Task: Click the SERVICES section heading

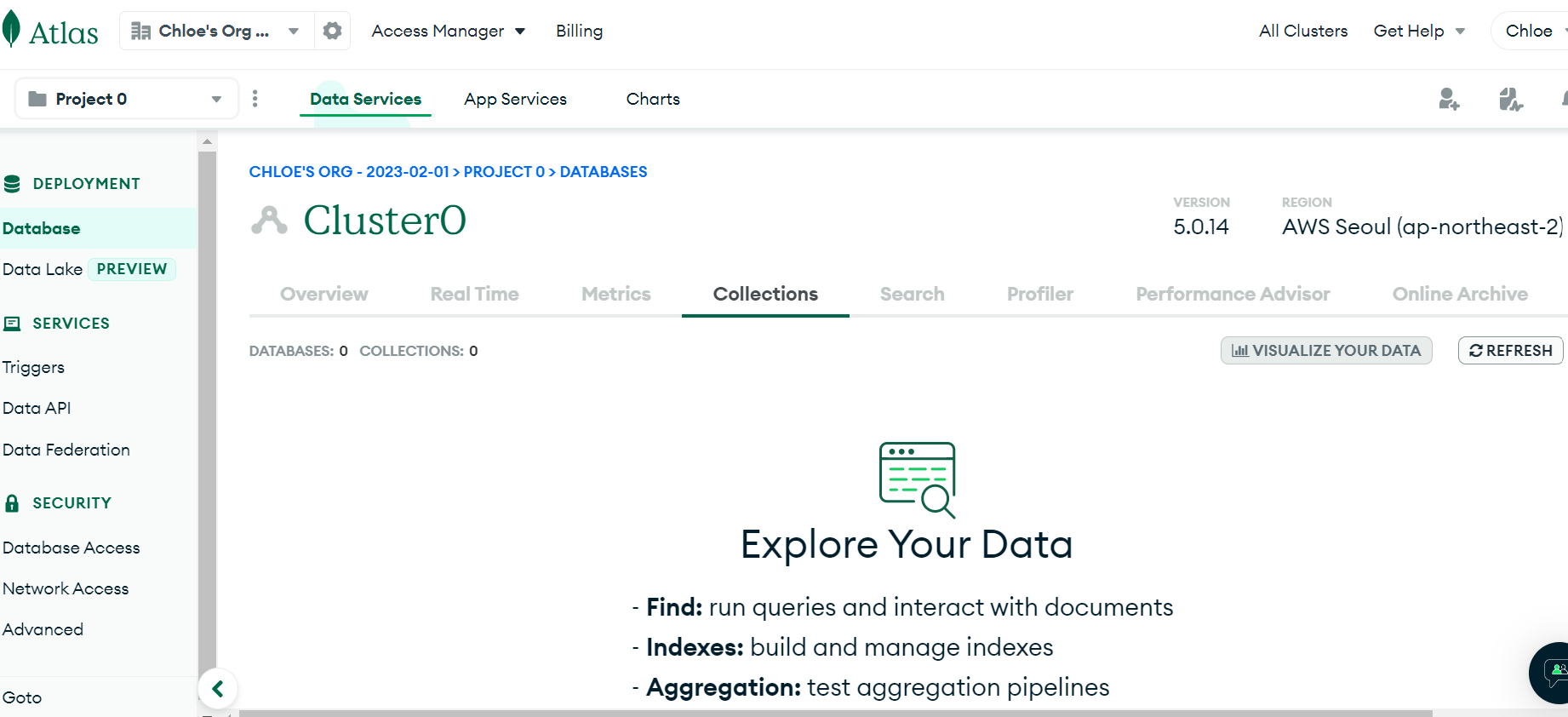Action: point(71,324)
